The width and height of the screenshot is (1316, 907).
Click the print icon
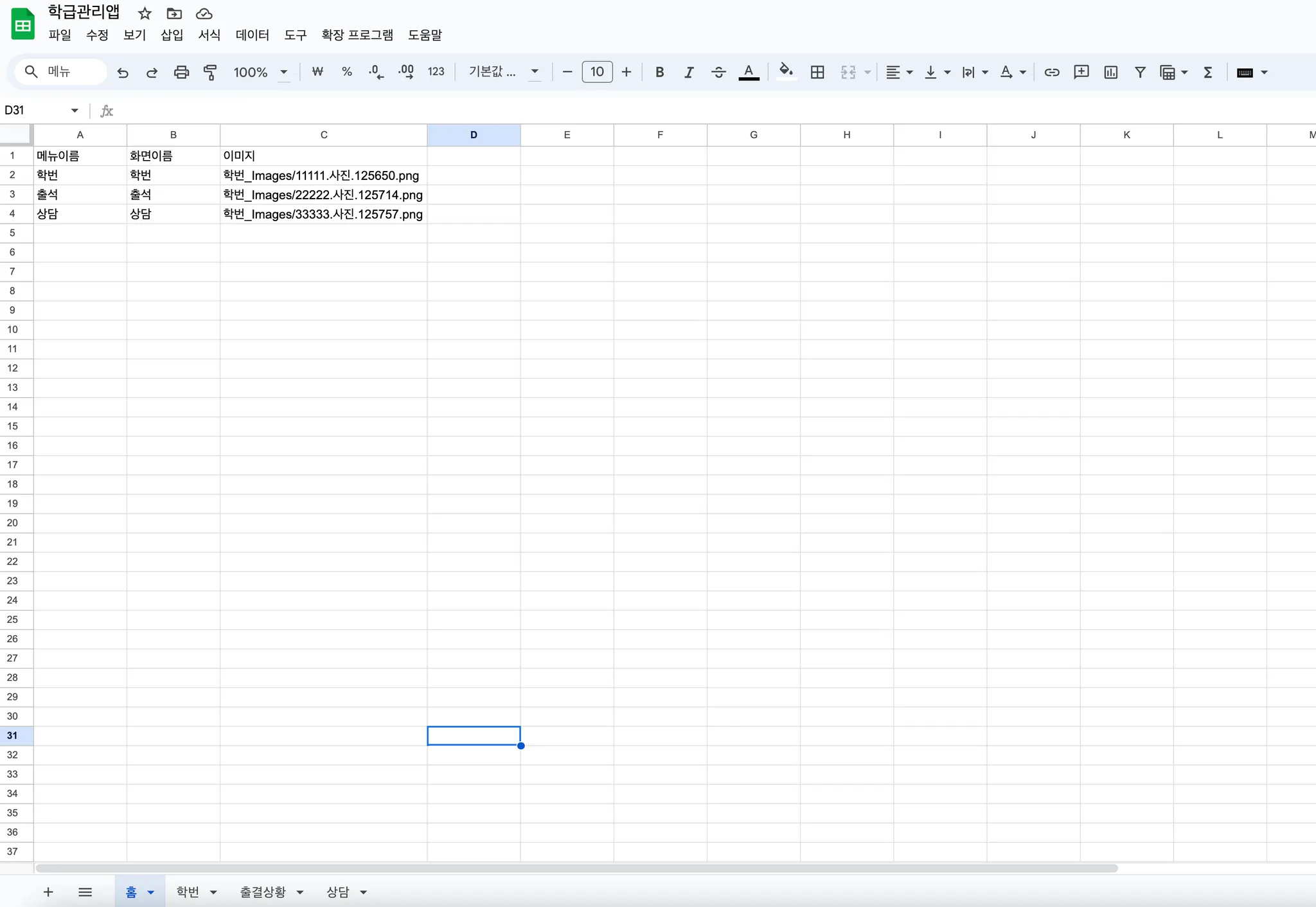point(181,72)
